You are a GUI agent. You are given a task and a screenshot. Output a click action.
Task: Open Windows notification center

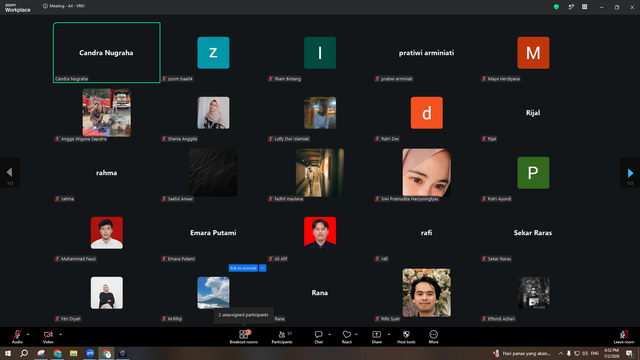tap(629, 353)
